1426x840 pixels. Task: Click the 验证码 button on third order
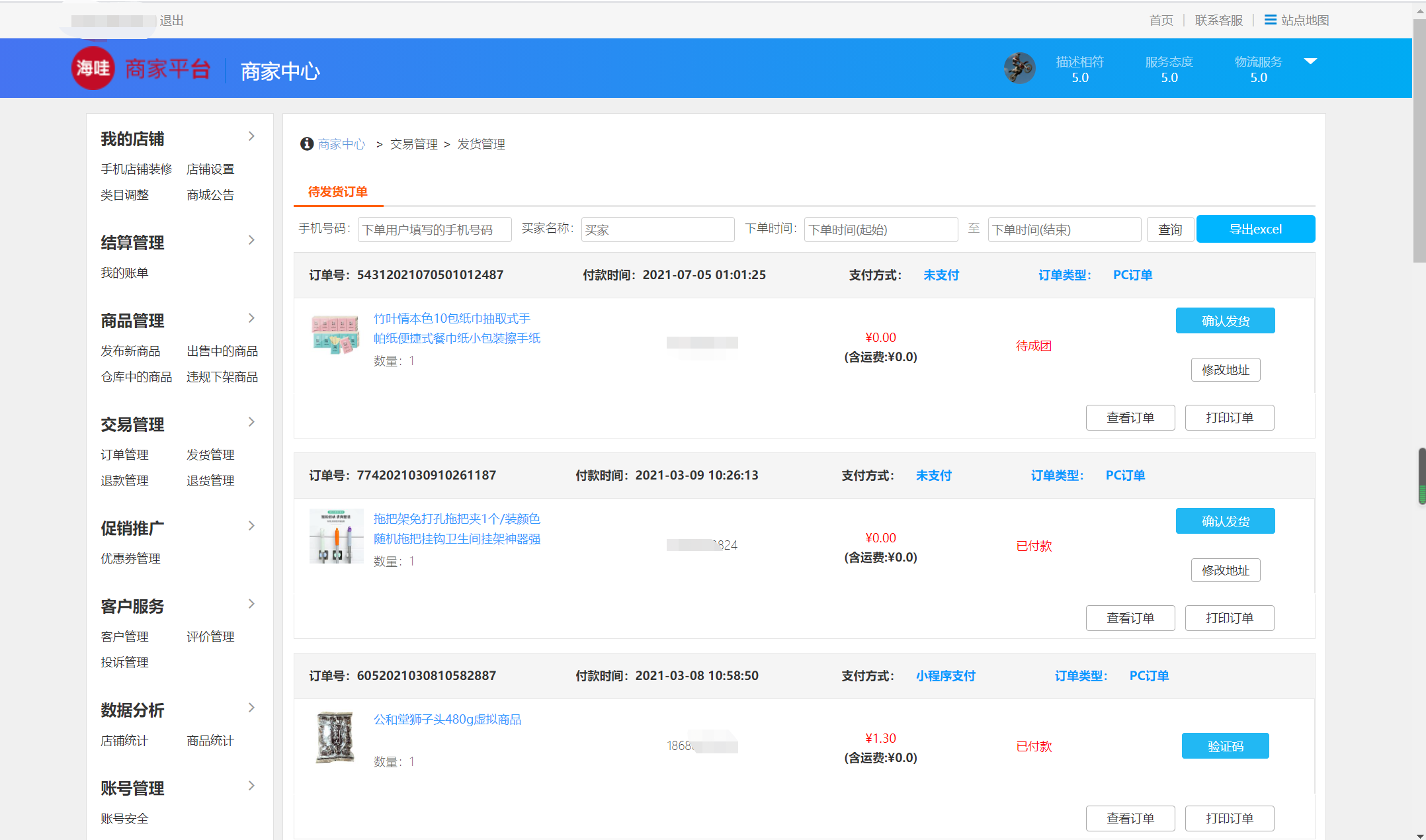(1225, 746)
